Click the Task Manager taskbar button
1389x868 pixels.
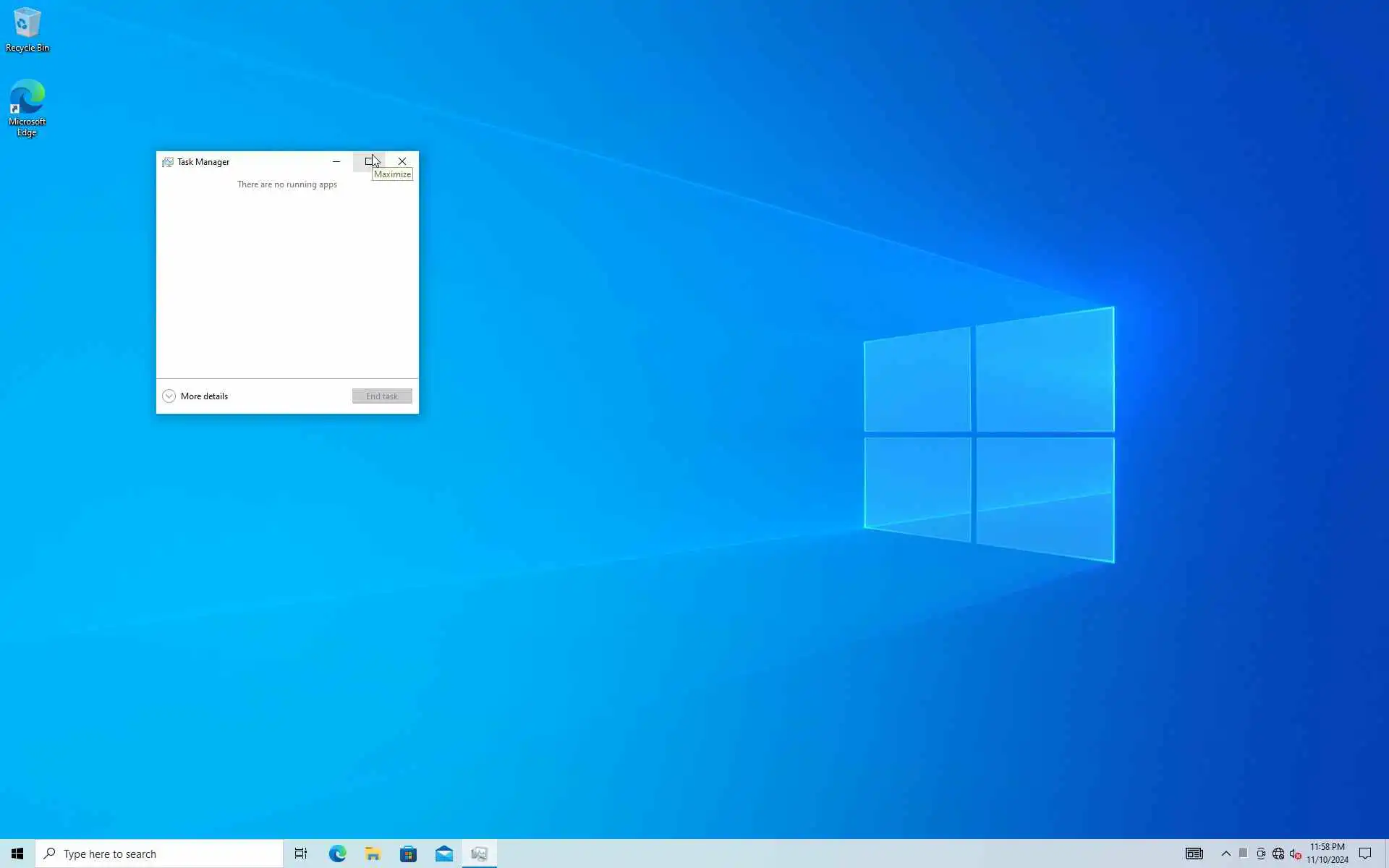(479, 854)
